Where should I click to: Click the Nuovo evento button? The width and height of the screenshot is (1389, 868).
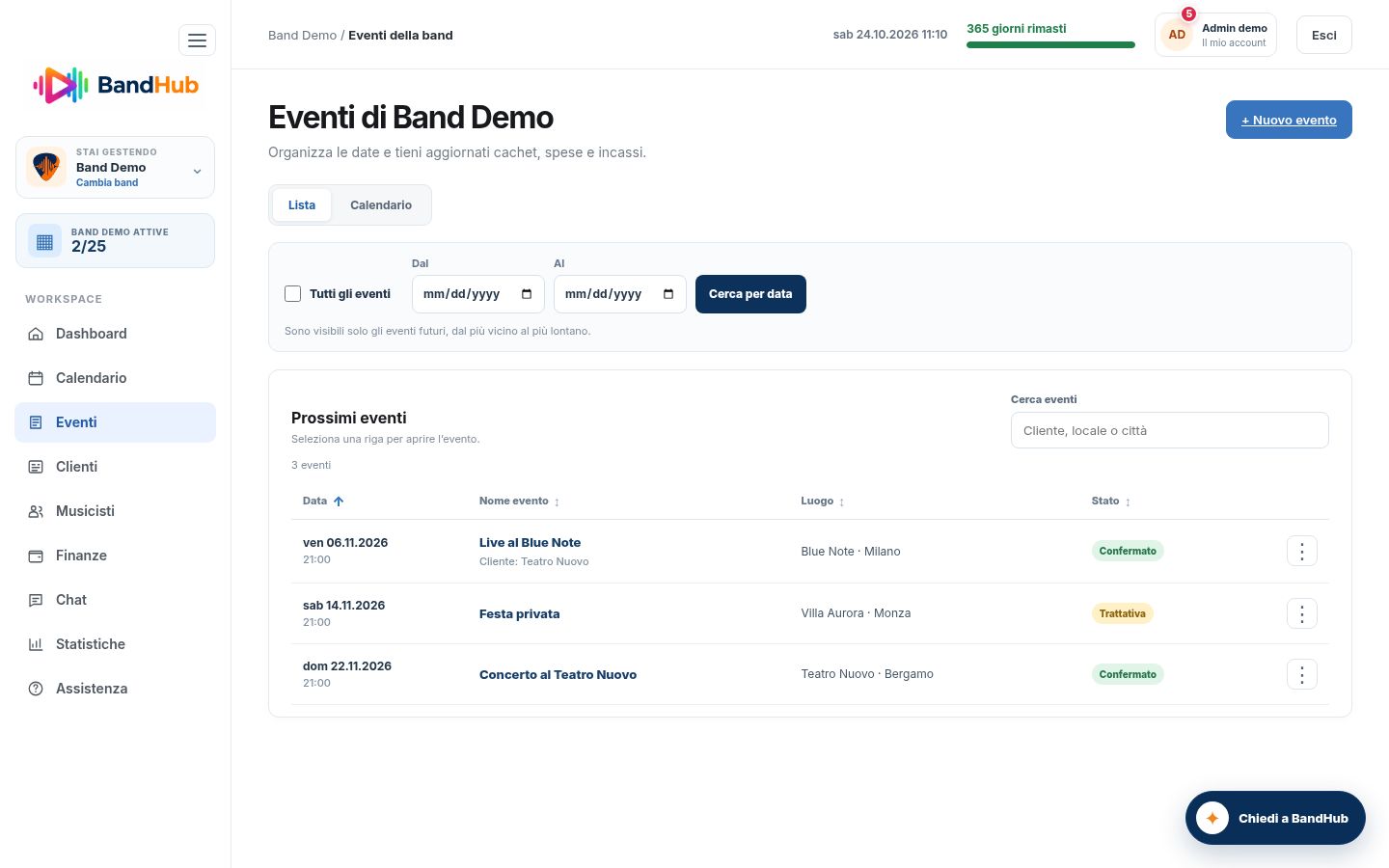pyautogui.click(x=1289, y=120)
